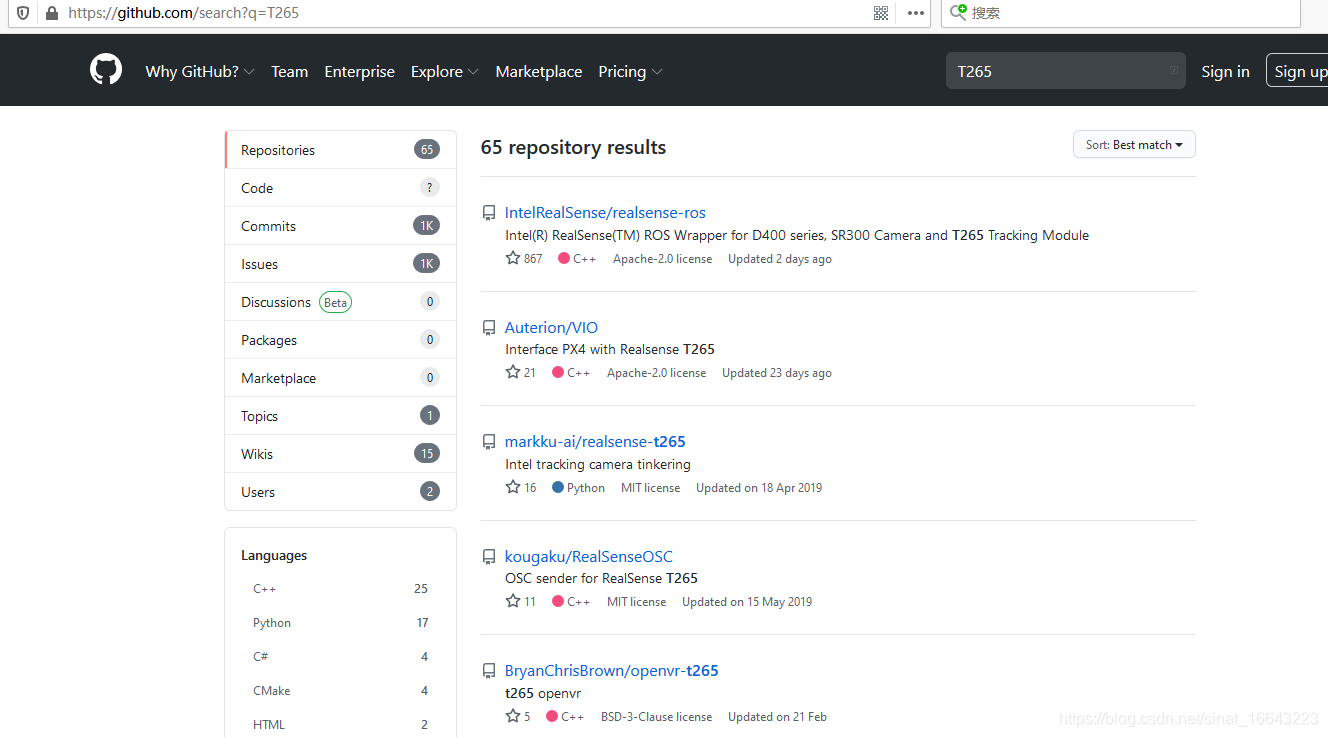
Task: Click the "65 repository results" heading
Action: tap(573, 147)
